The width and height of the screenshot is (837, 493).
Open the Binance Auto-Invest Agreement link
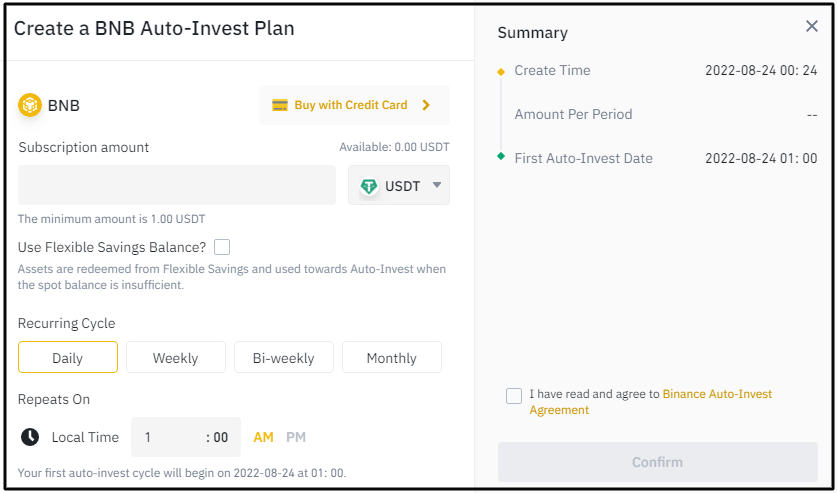717,394
